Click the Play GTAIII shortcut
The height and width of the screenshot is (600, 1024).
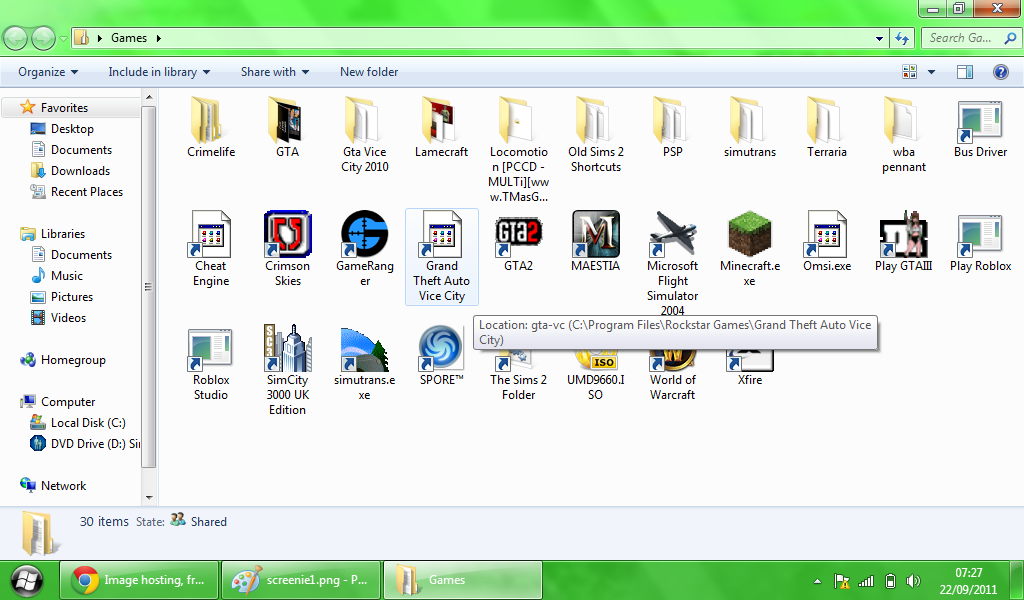click(x=903, y=235)
